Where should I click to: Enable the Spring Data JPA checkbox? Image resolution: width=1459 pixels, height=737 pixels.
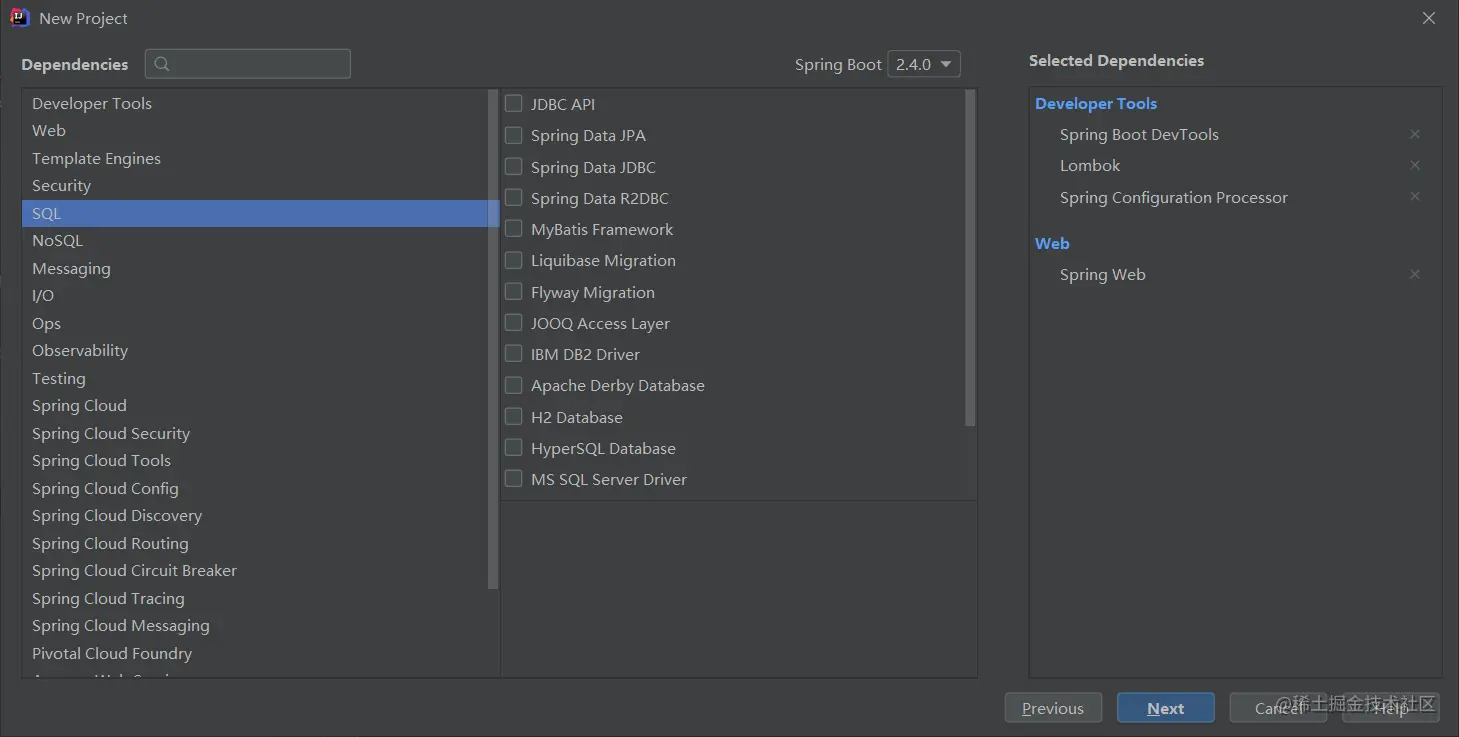514,135
